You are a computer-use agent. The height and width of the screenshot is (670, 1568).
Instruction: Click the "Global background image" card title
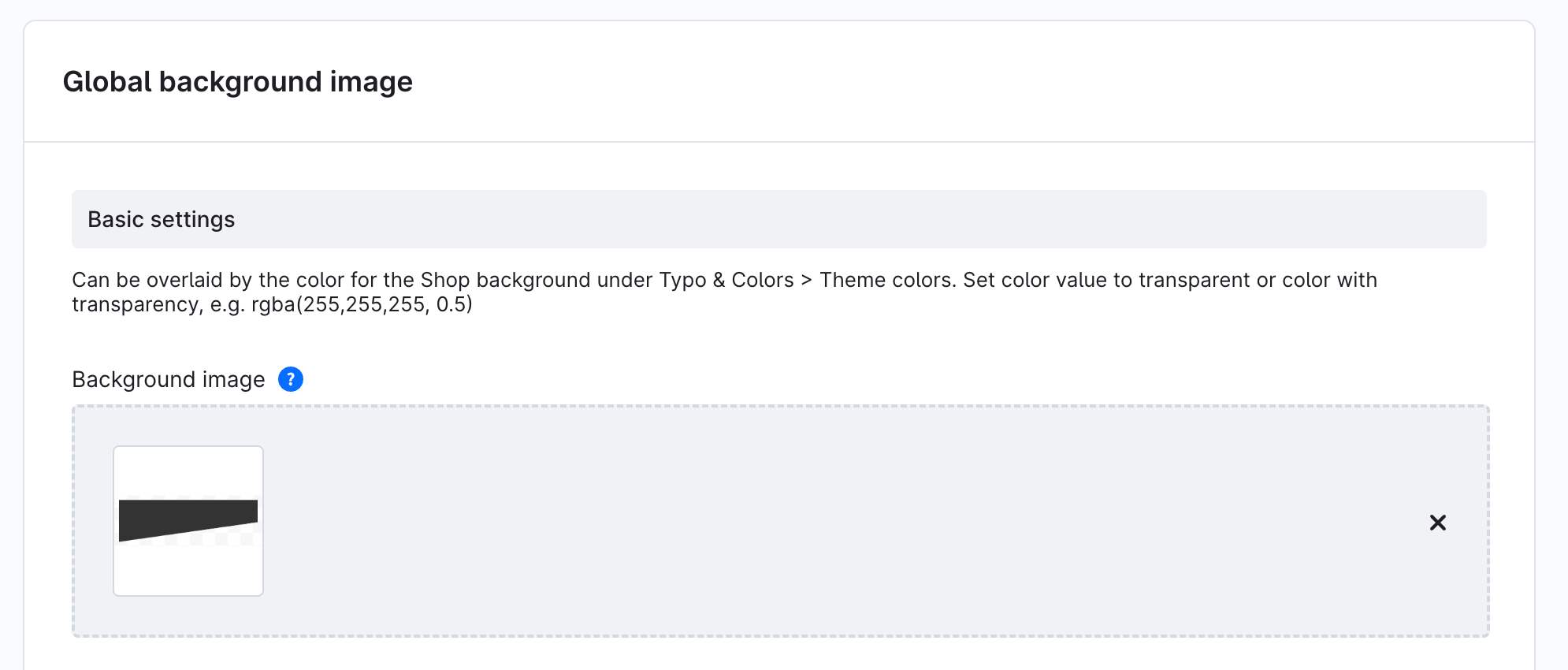point(237,82)
